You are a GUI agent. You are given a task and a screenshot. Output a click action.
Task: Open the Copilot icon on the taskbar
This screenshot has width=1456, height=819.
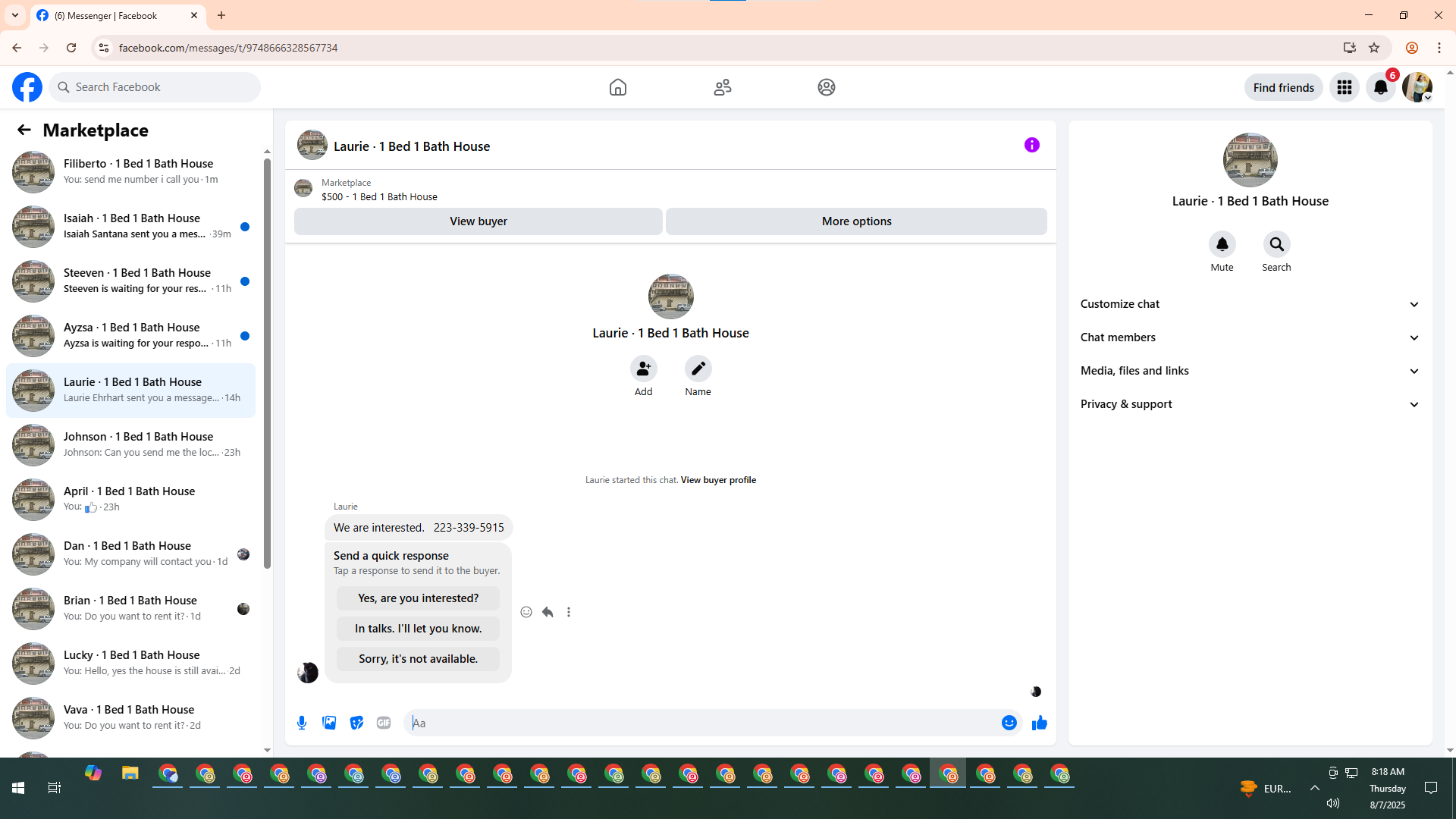point(93,773)
